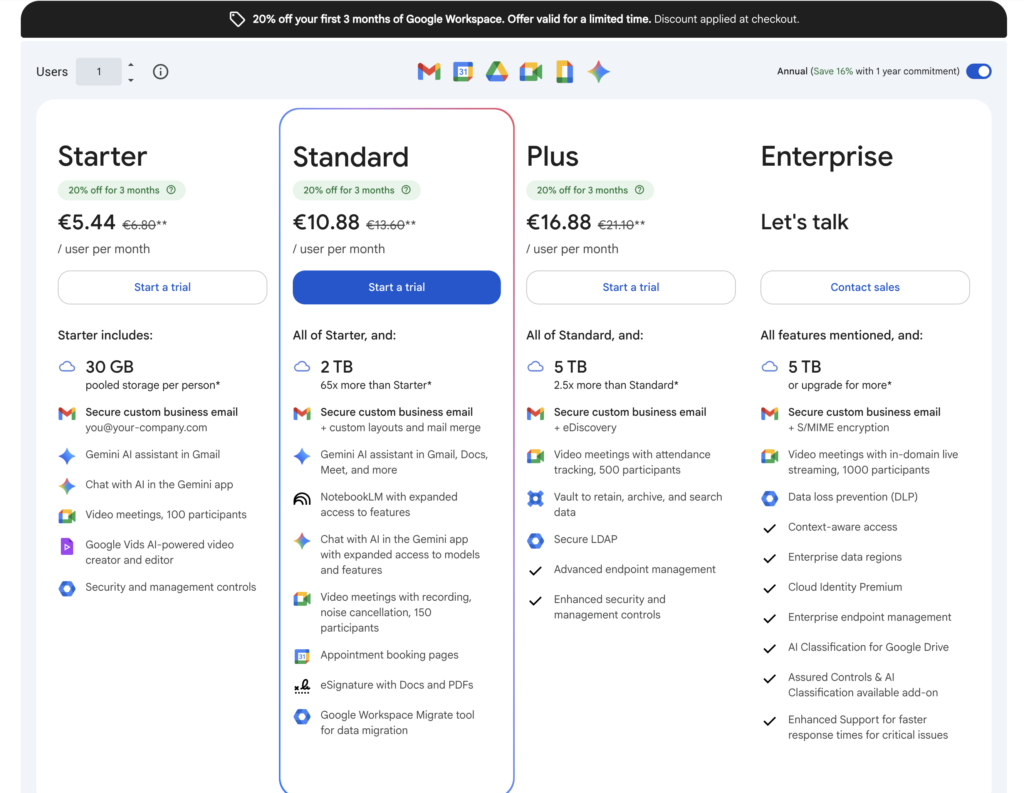The width and height of the screenshot is (1024, 793).
Task: Increase the users count with the up arrow
Action: coord(131,65)
